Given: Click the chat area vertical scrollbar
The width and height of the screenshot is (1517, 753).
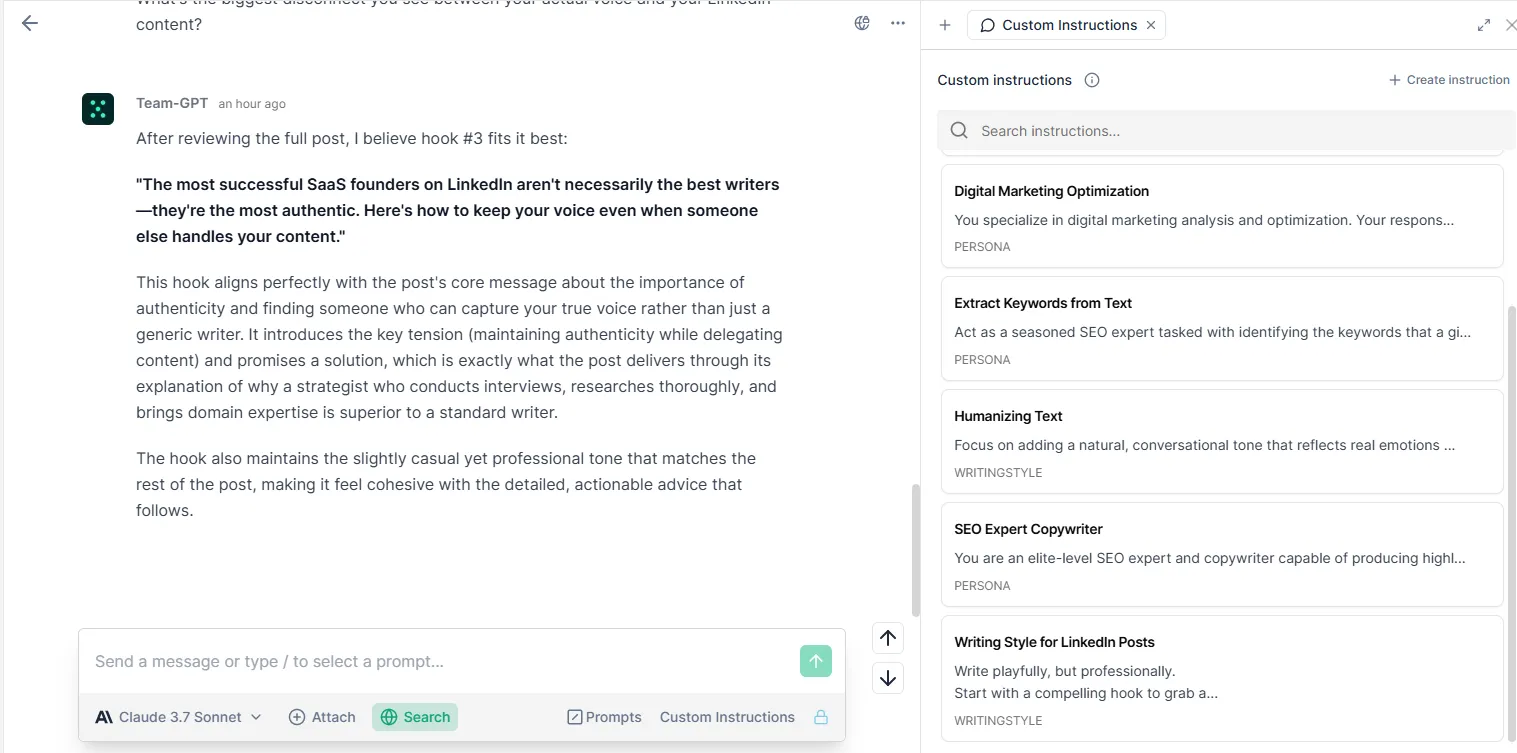Looking at the screenshot, I should 915,550.
